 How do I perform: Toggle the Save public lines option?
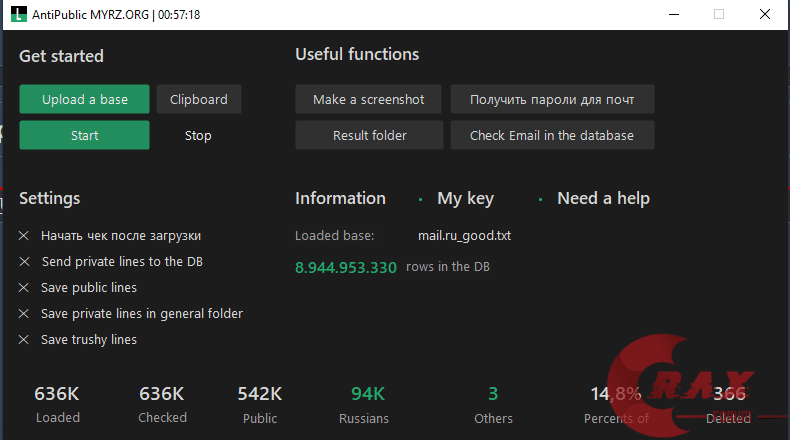pos(24,288)
